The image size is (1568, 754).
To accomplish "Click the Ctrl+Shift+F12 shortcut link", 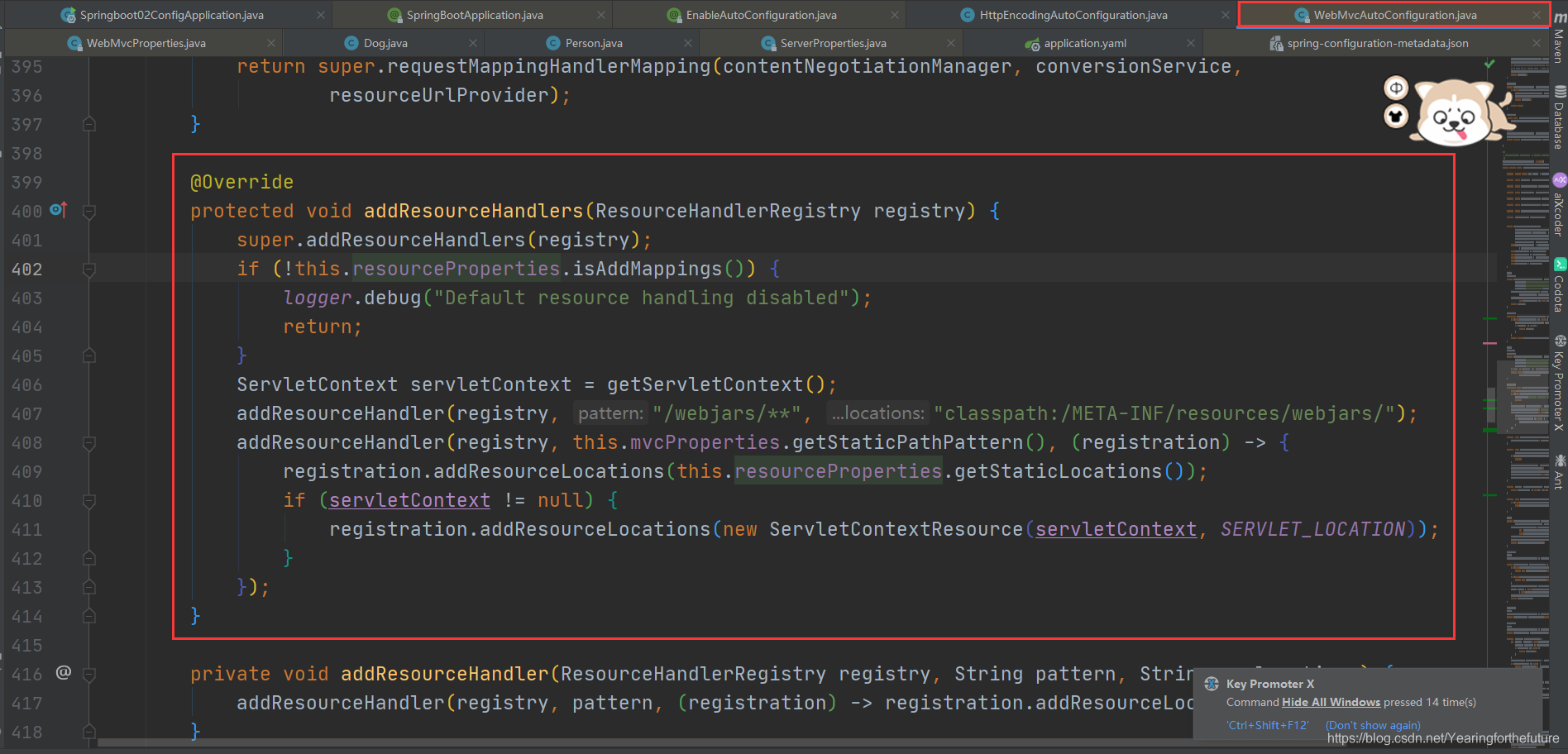I will click(1268, 725).
